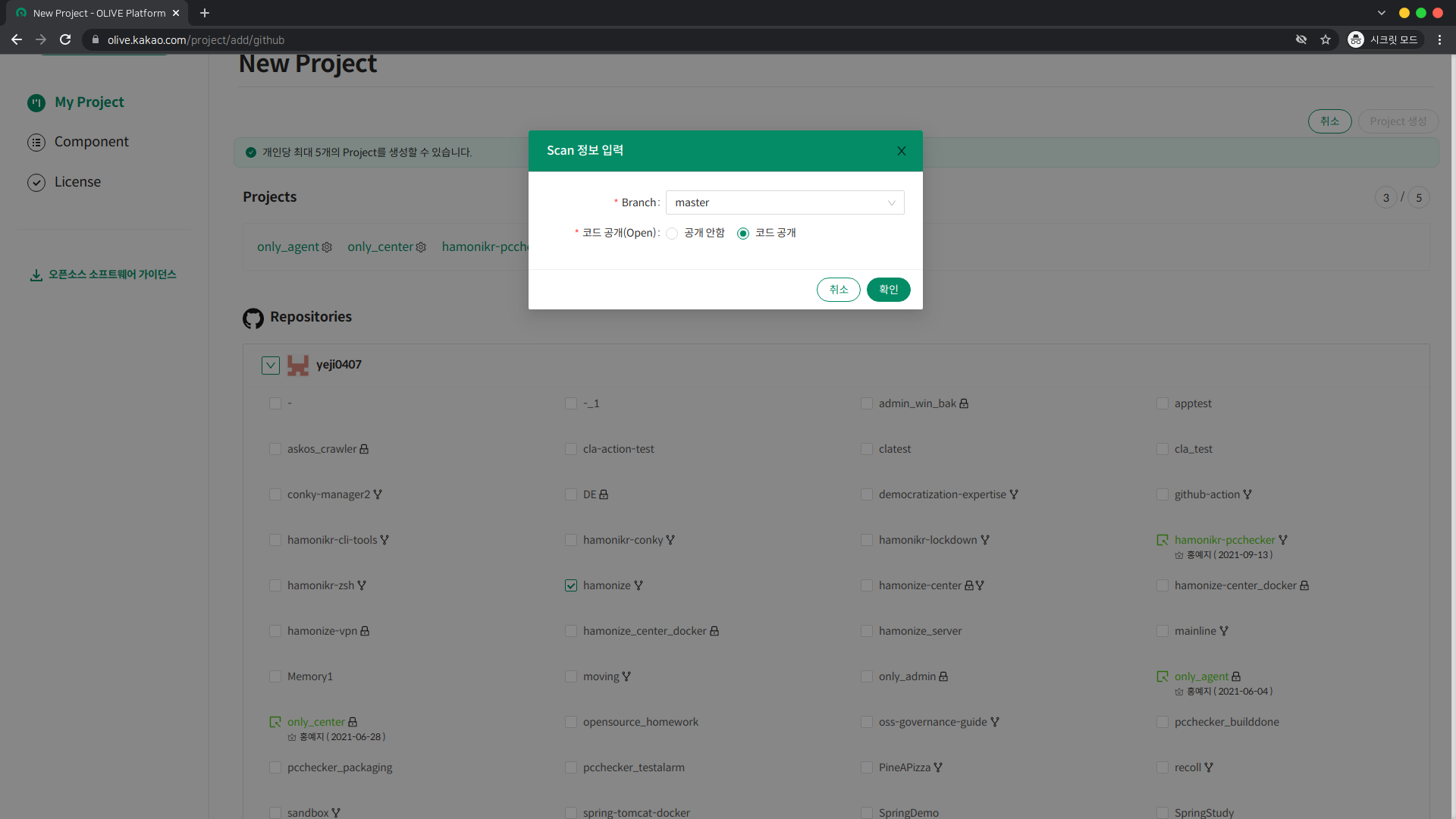Screen dimensions: 1456x819
Task: Click the open-source guidance download icon
Action: coord(36,275)
